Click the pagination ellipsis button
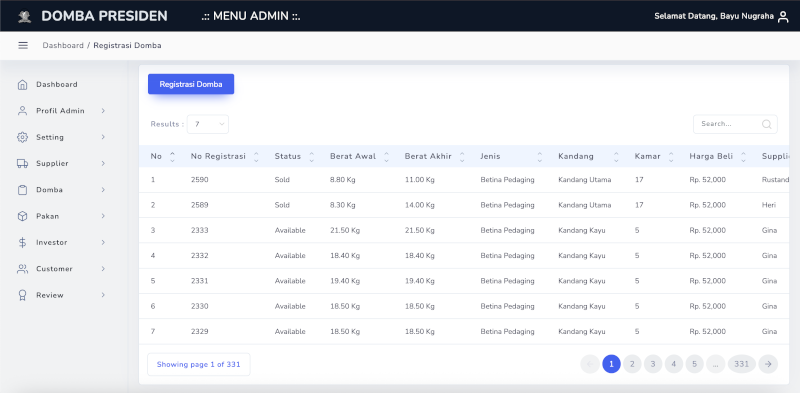 715,364
